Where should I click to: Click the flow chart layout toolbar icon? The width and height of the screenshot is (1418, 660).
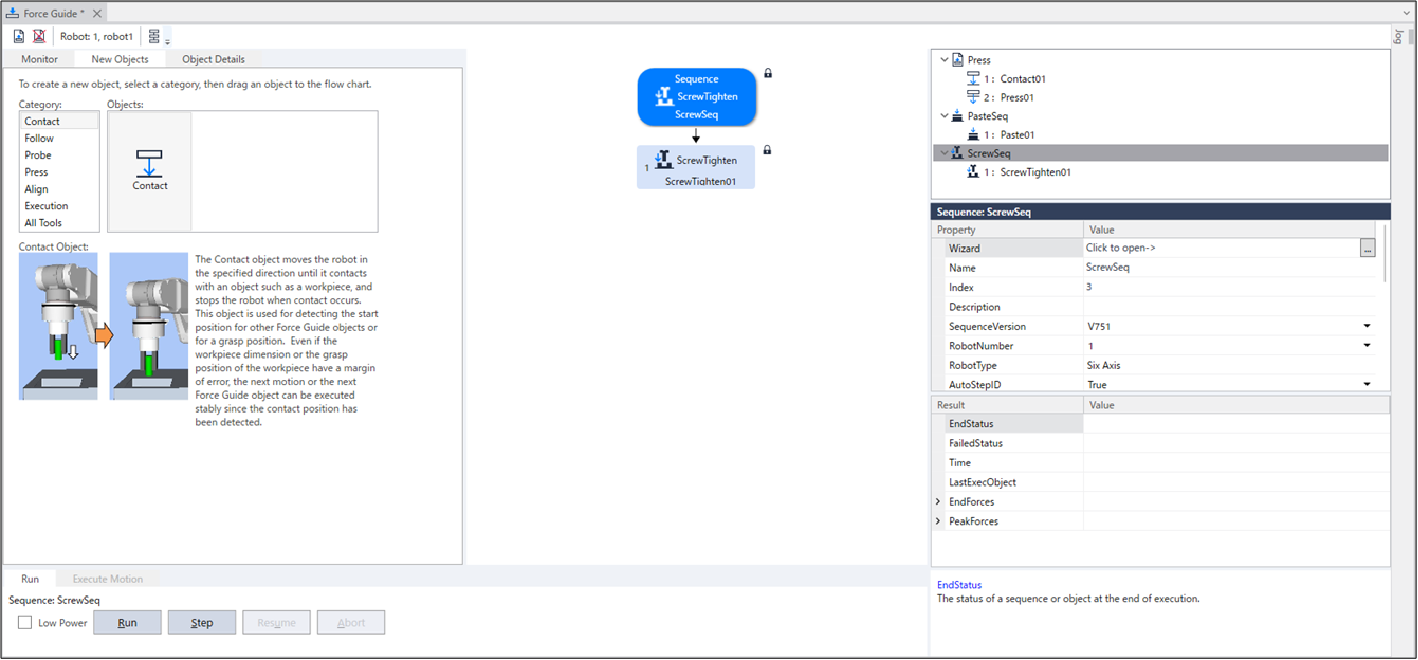[x=154, y=37]
